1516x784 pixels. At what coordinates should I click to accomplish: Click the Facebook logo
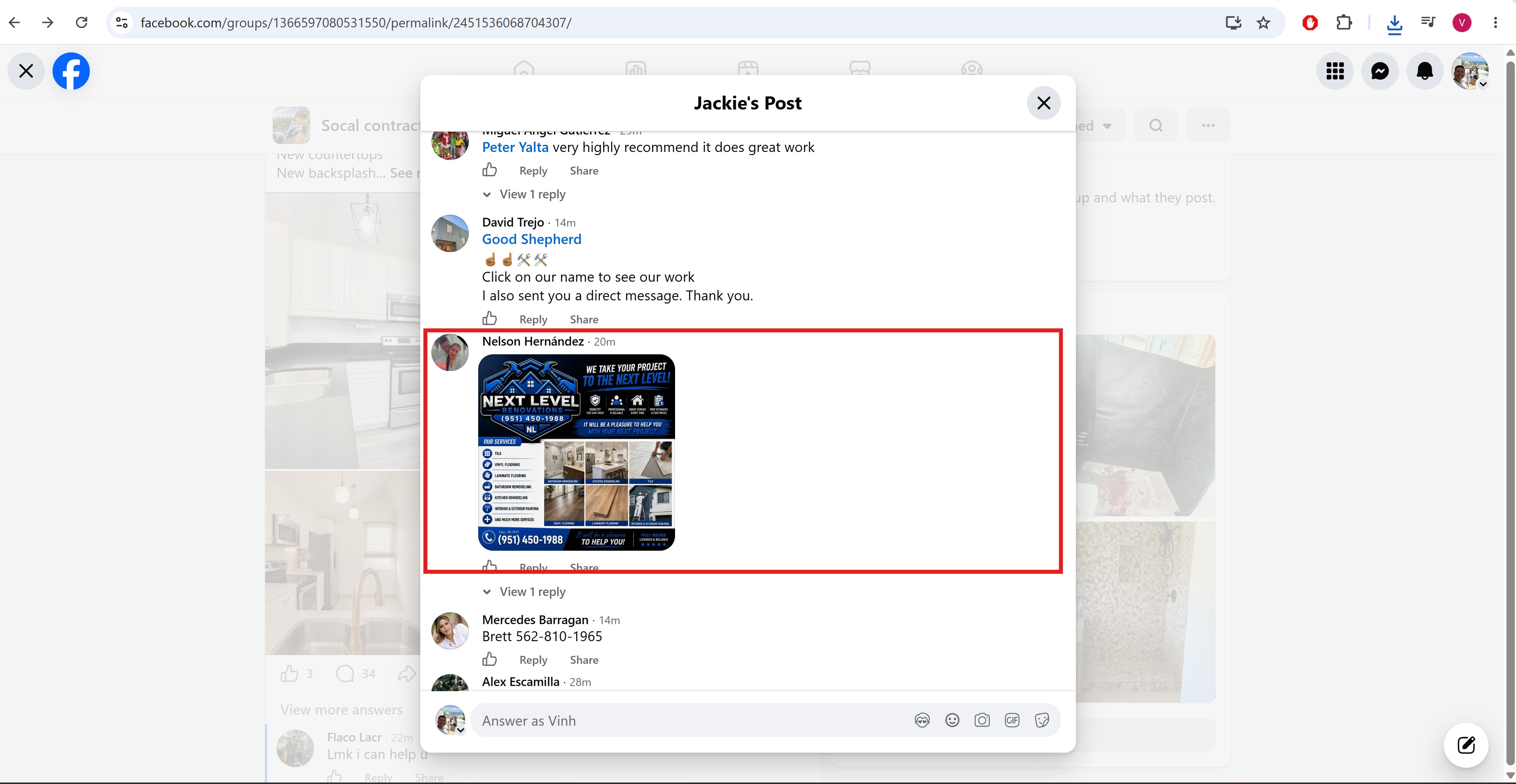(71, 71)
